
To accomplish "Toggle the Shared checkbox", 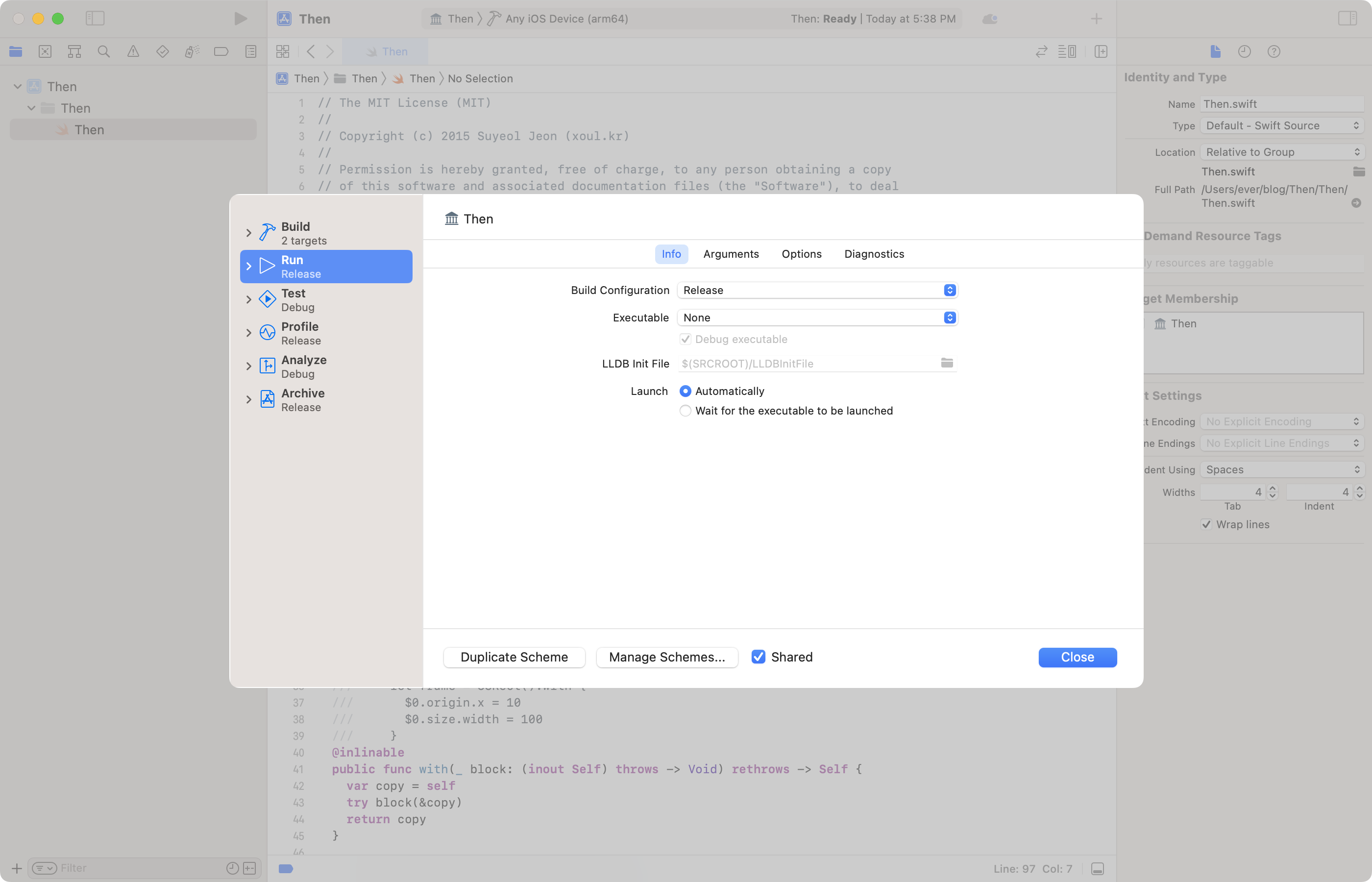I will point(758,657).
